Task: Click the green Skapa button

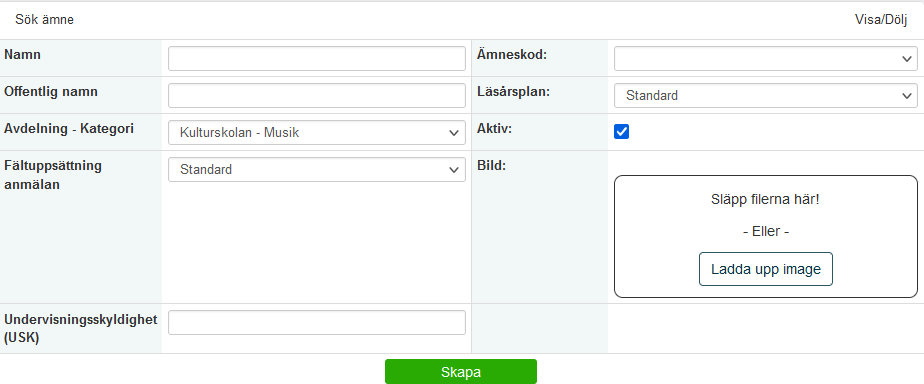Action: pos(461,372)
